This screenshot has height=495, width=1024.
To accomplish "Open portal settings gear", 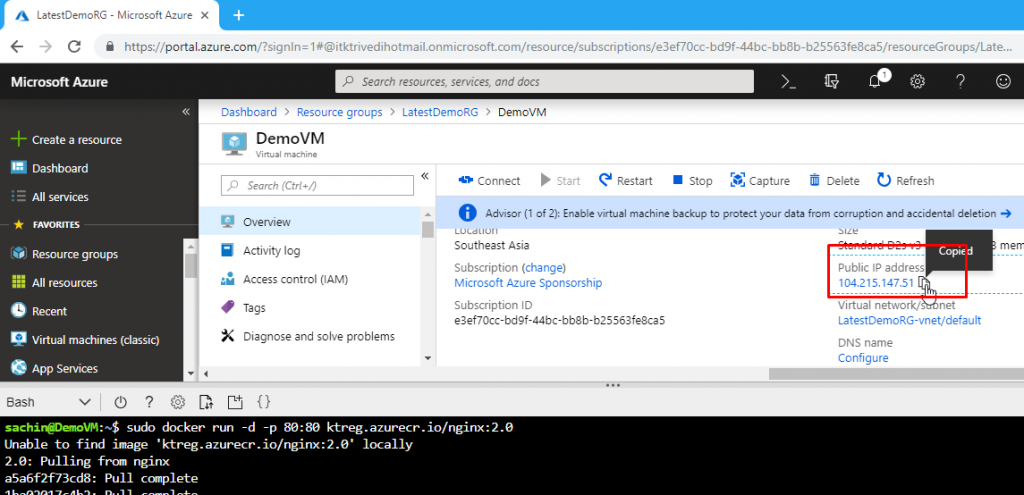I will 918,82.
